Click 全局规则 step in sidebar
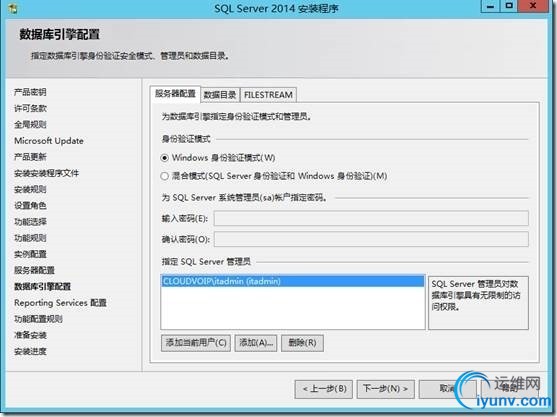The width and height of the screenshot is (557, 417). [30, 125]
